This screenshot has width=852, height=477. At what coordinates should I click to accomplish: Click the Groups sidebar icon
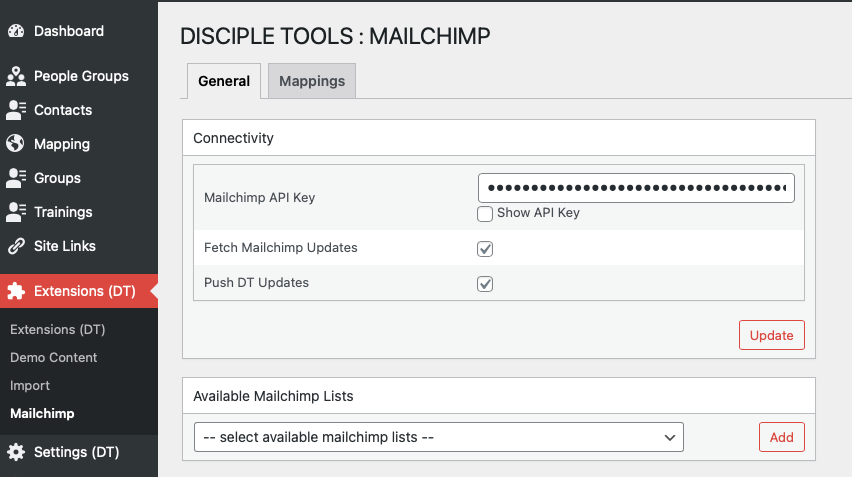pyautogui.click(x=16, y=178)
